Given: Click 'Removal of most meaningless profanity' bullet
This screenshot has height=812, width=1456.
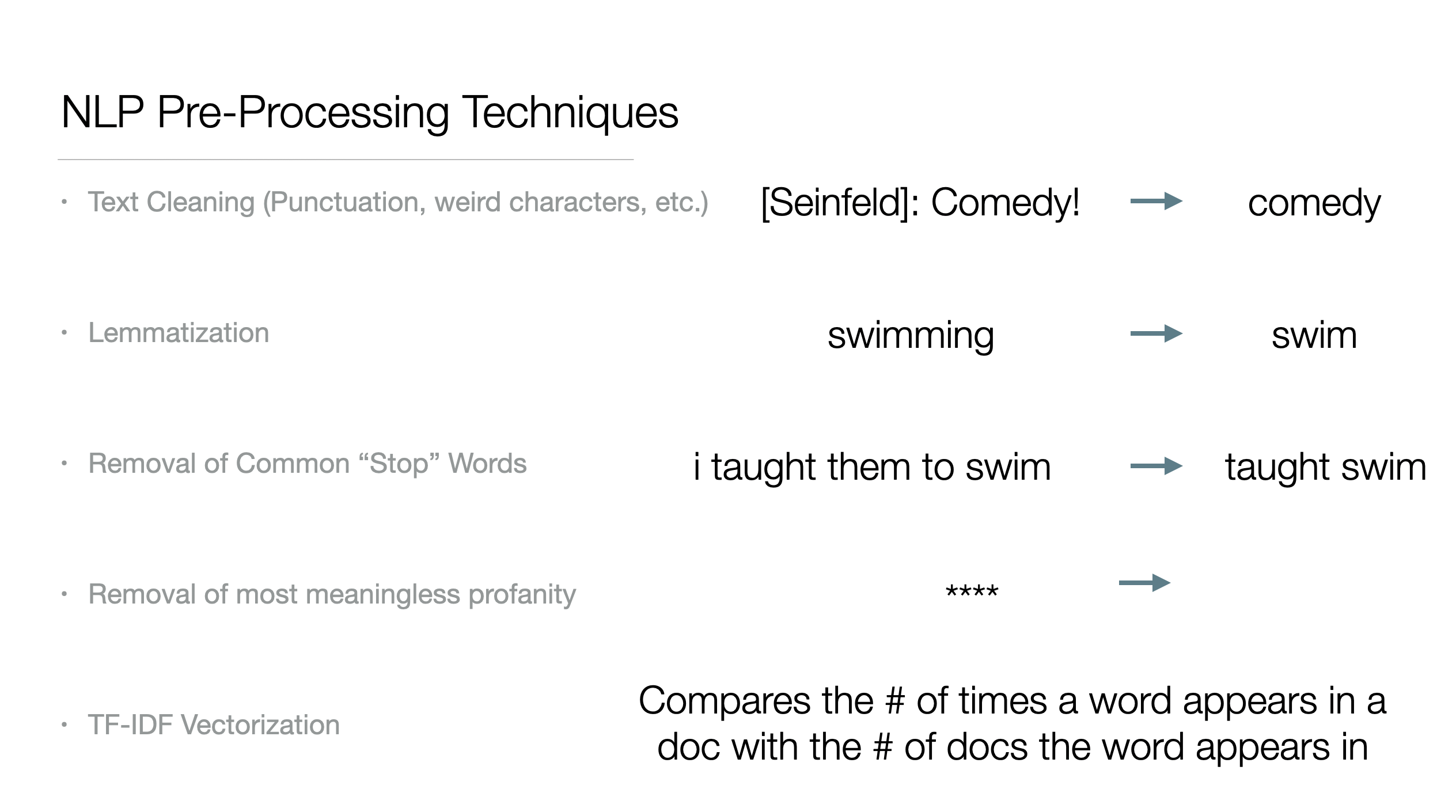Looking at the screenshot, I should point(332,595).
